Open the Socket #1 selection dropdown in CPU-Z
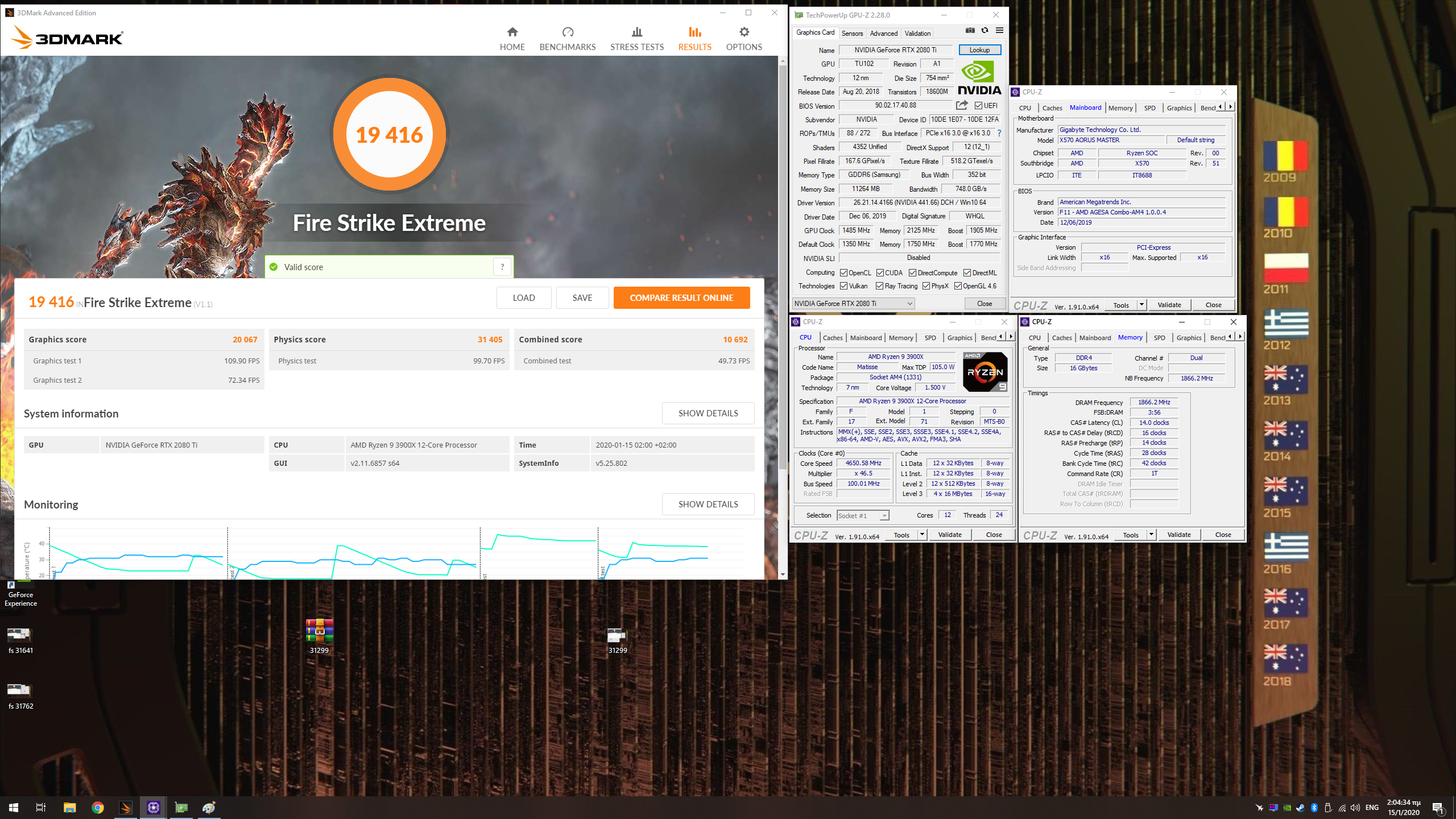The width and height of the screenshot is (1456, 819). click(x=863, y=515)
